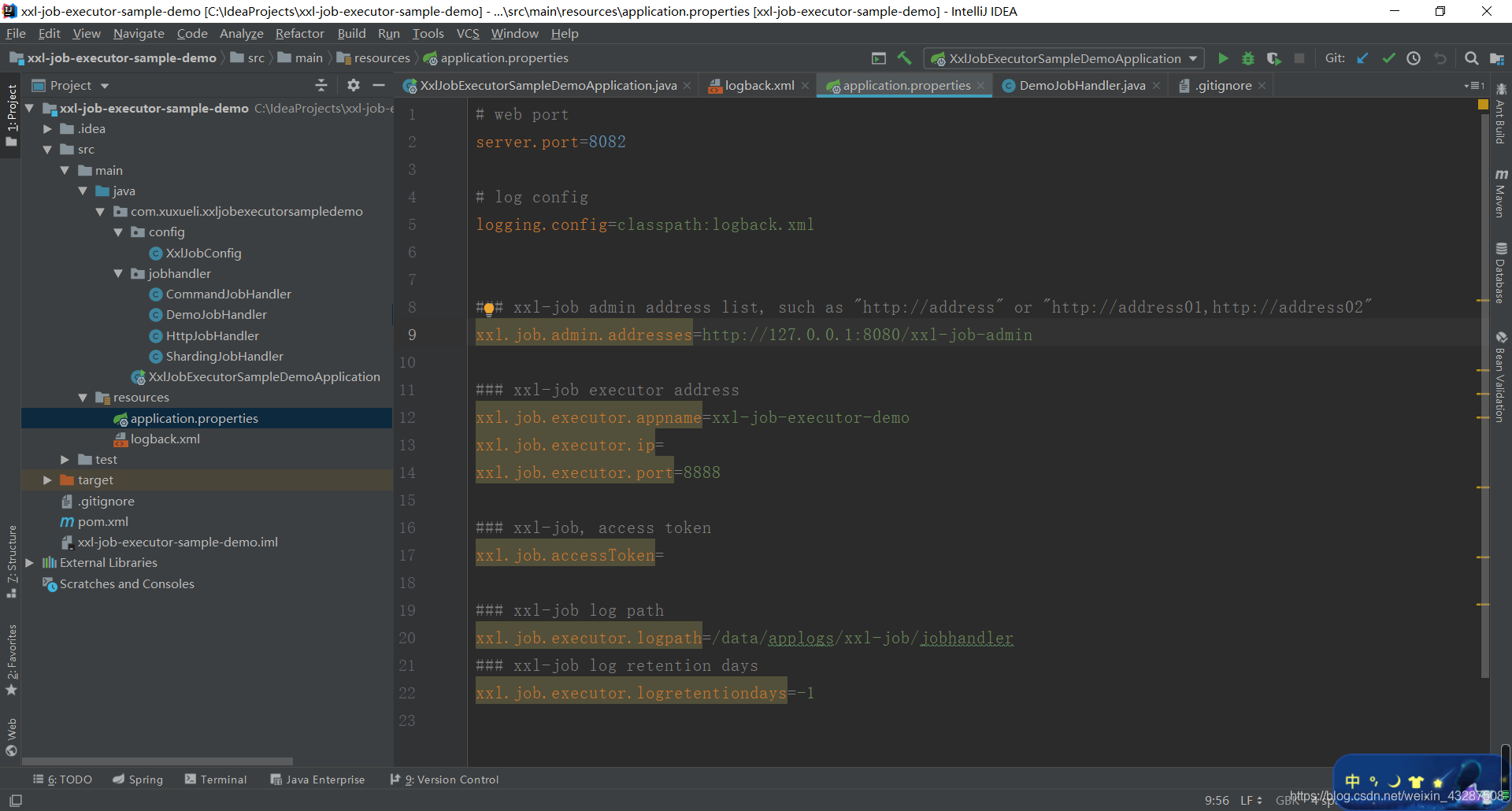Open Bean Validation side panel

1501,376
